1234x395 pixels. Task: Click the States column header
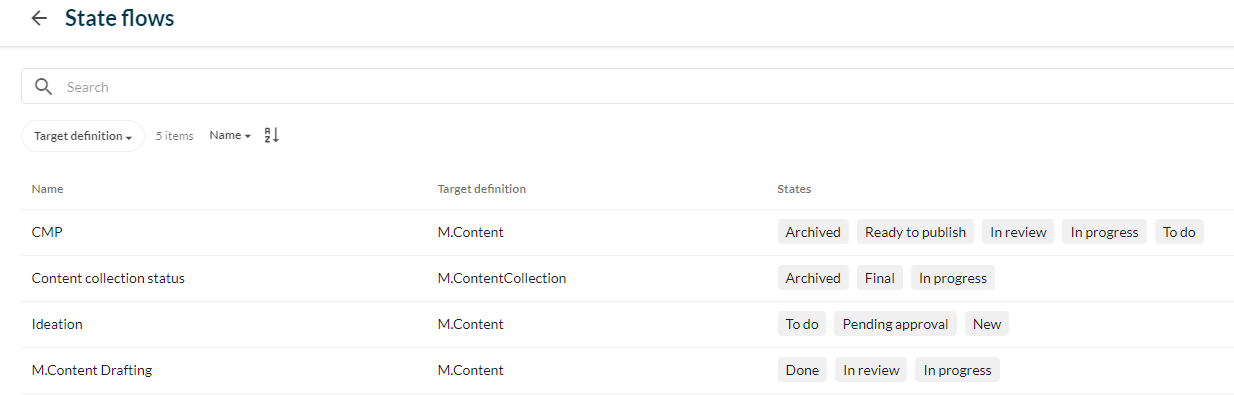(x=794, y=188)
